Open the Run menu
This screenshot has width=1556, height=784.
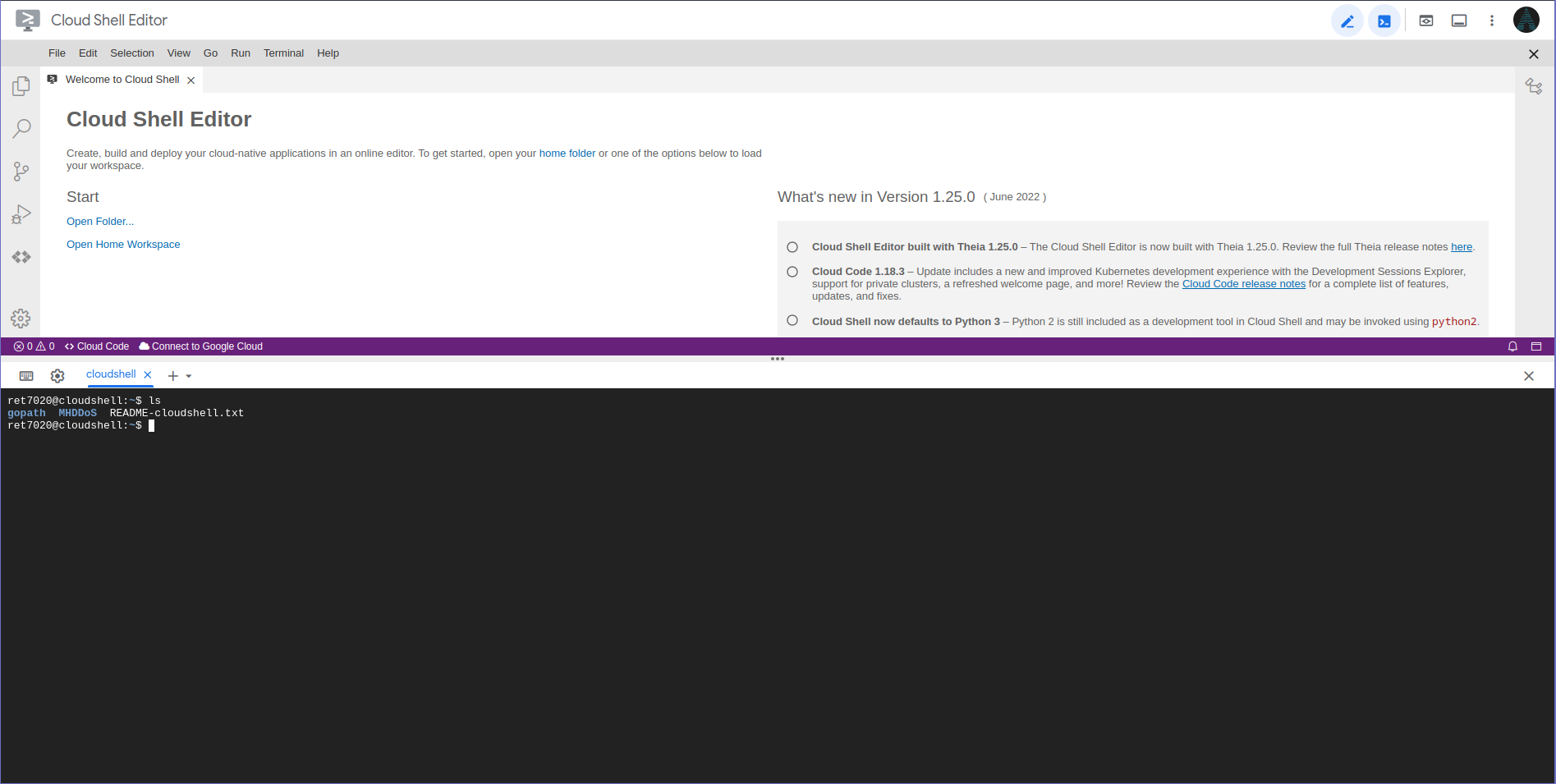241,53
